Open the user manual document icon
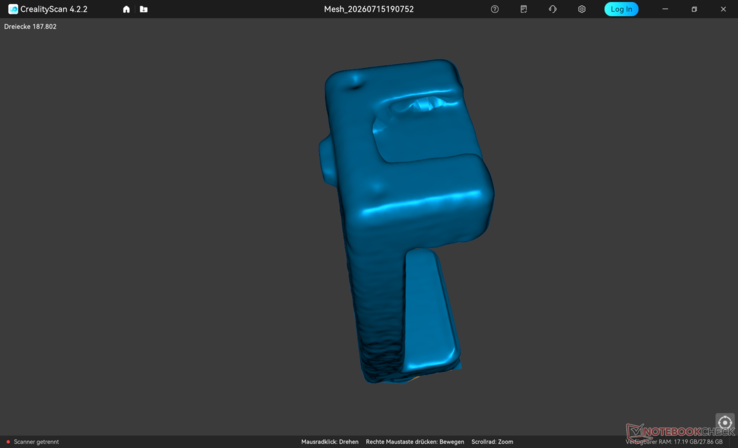This screenshot has width=738, height=448. 523,9
